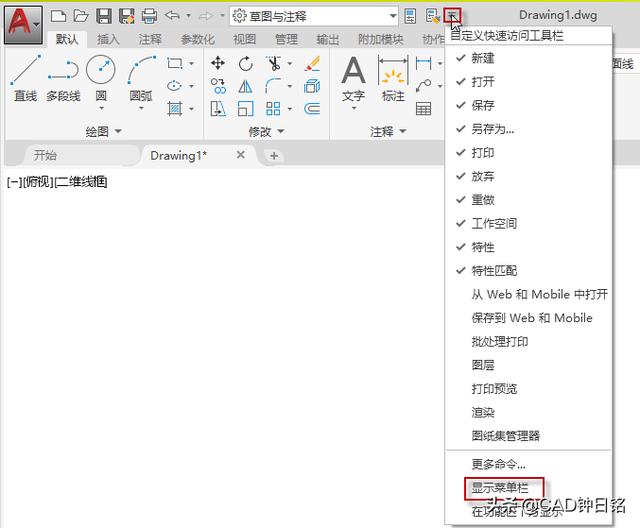Expand the 绘图 panel
The height and width of the screenshot is (528, 640).
pyautogui.click(x=104, y=131)
